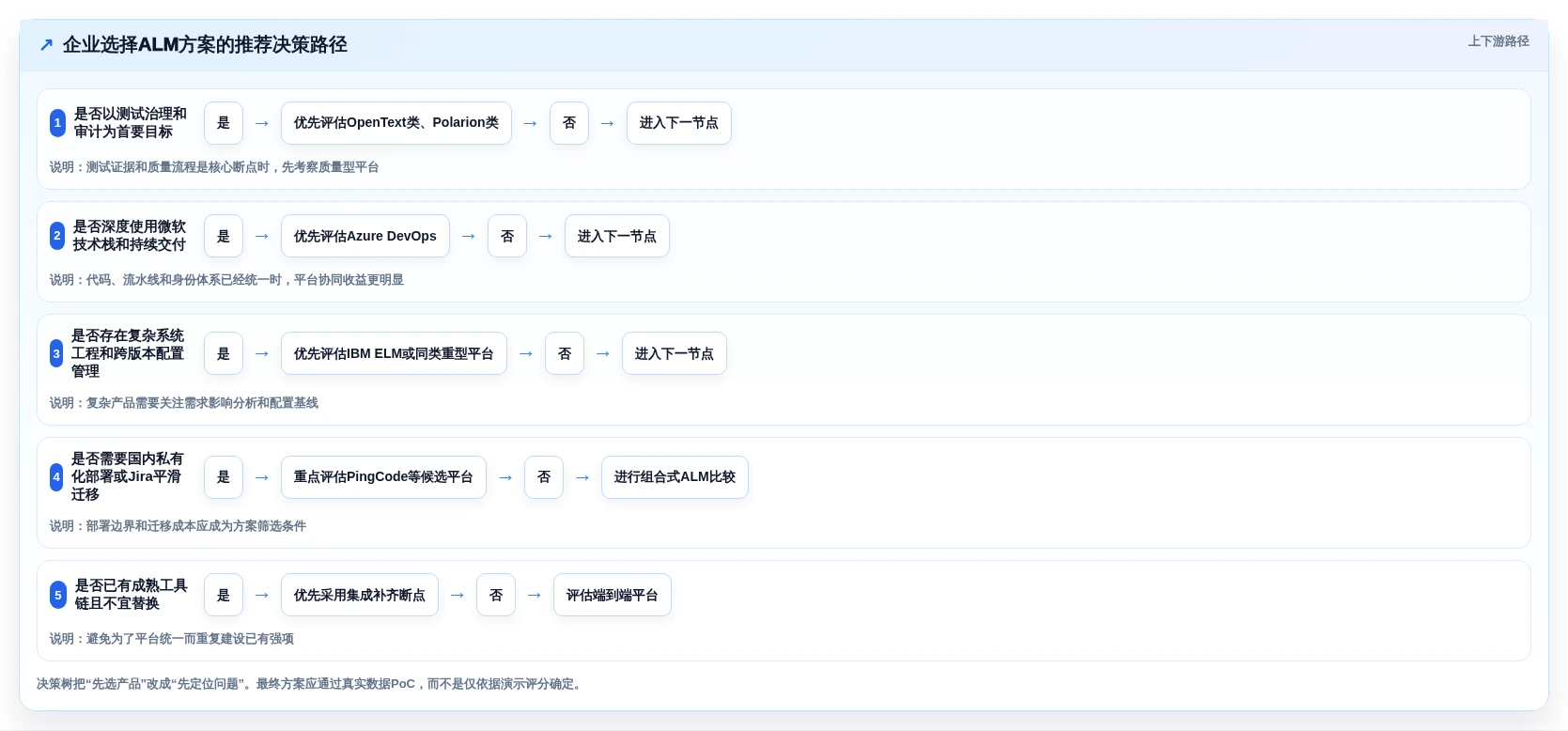Select 是 for 测试治理和审计 question
This screenshot has height=731, width=1568.
pyautogui.click(x=224, y=123)
